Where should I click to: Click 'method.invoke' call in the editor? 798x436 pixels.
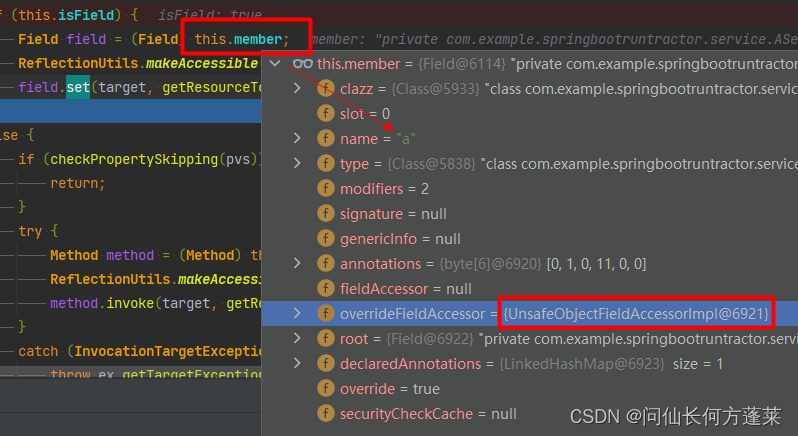[x=102, y=303]
